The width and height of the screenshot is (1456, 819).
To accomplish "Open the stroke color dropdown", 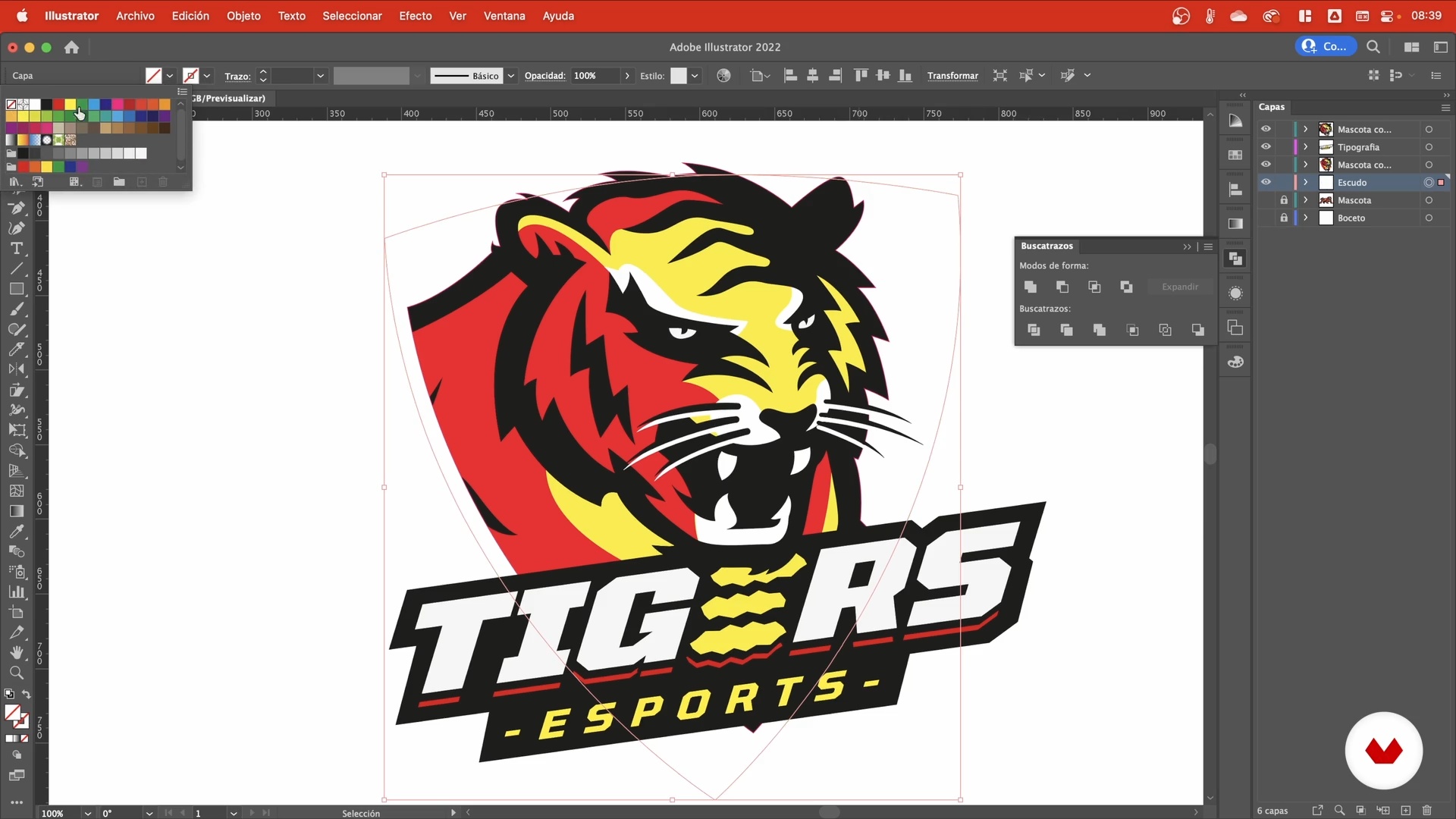I will point(207,76).
